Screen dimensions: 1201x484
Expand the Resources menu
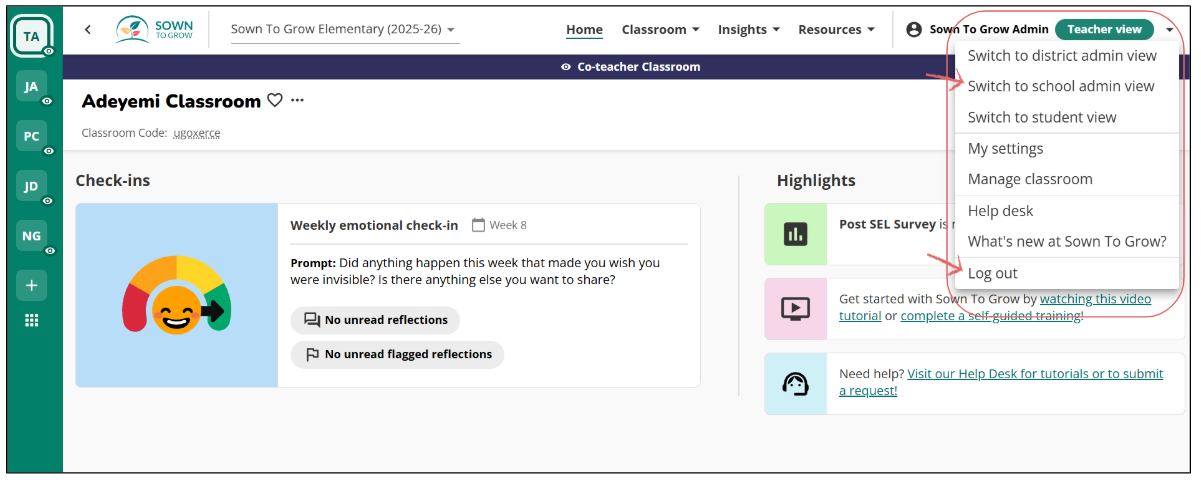coord(836,30)
